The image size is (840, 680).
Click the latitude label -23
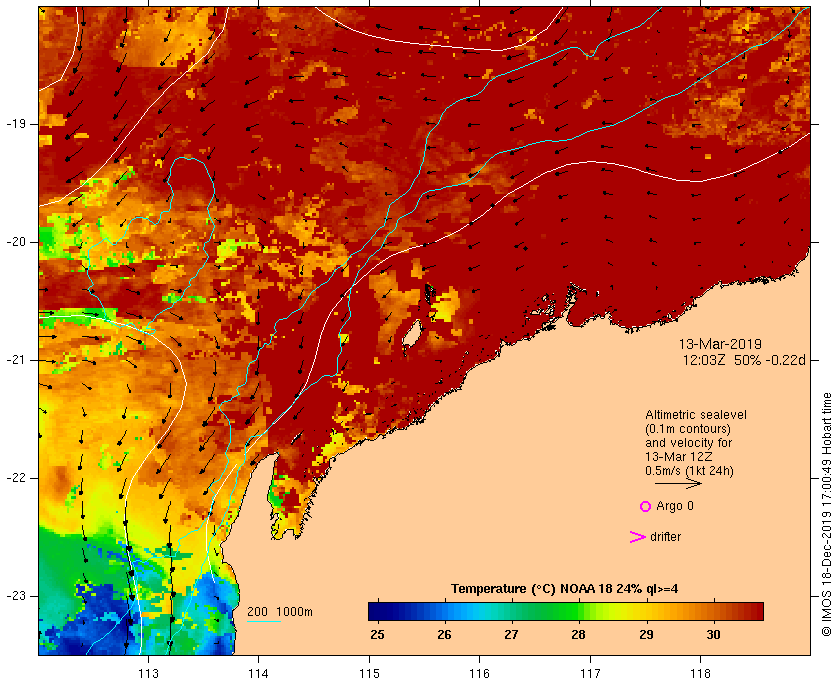click(15, 595)
